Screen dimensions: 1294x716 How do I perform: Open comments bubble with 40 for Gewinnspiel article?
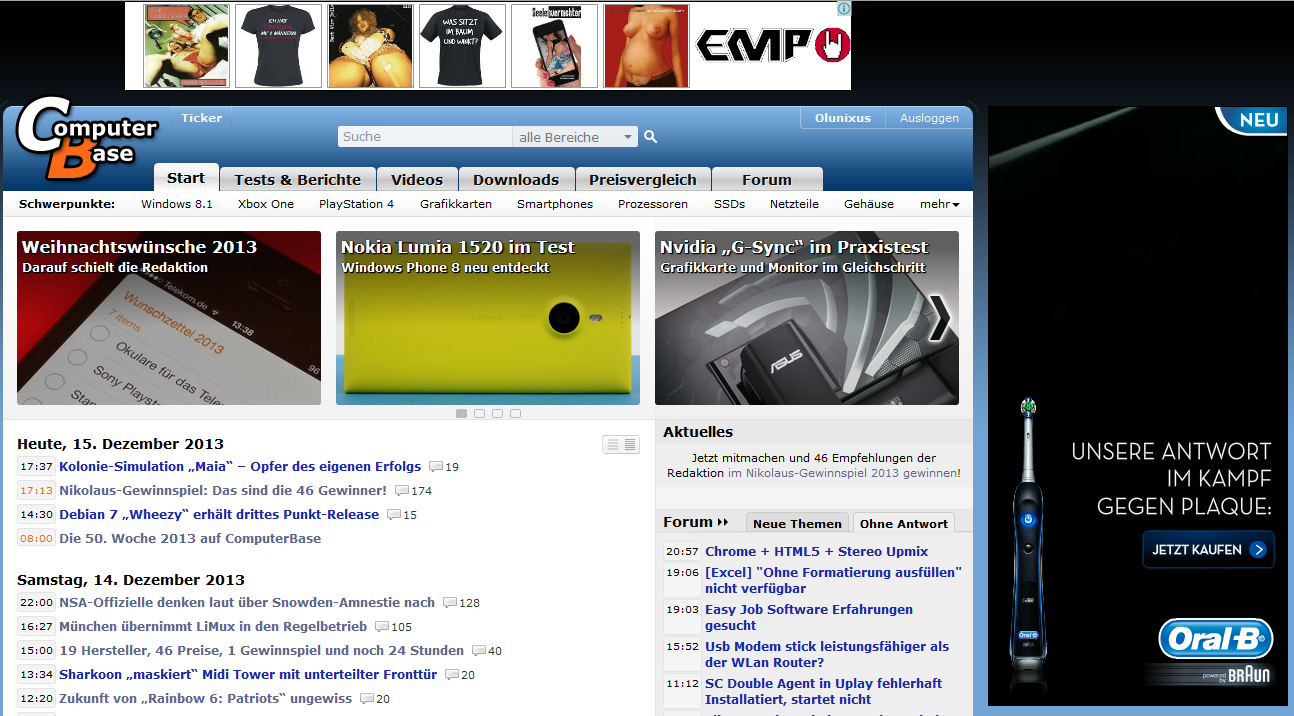tap(487, 651)
